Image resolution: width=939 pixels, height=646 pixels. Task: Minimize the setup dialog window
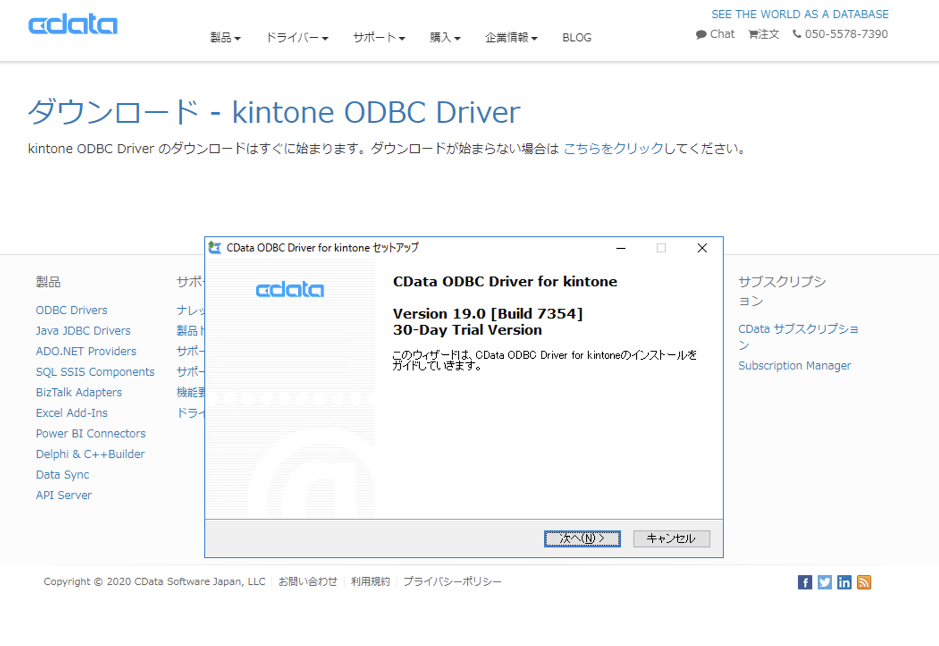pyautogui.click(x=621, y=248)
